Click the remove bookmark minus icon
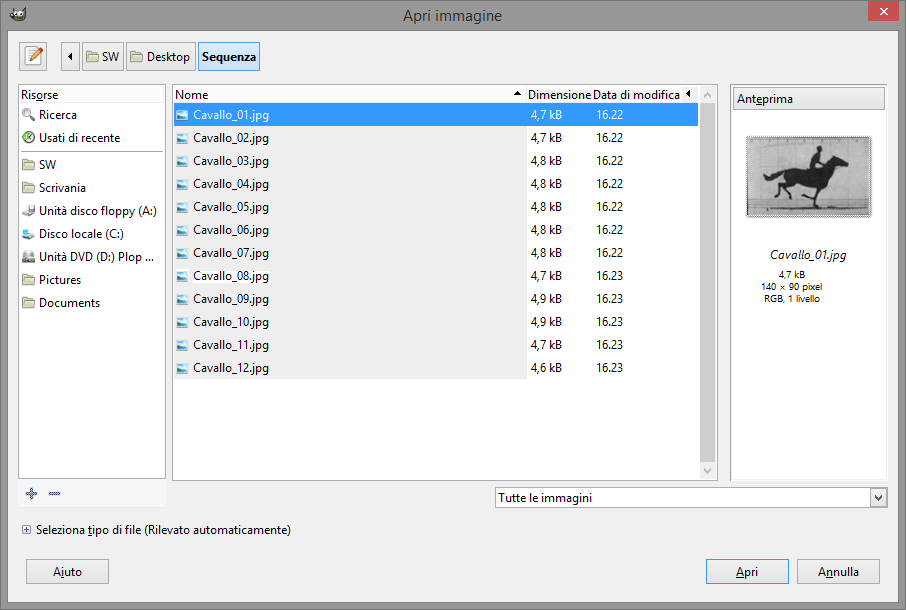 click(54, 493)
